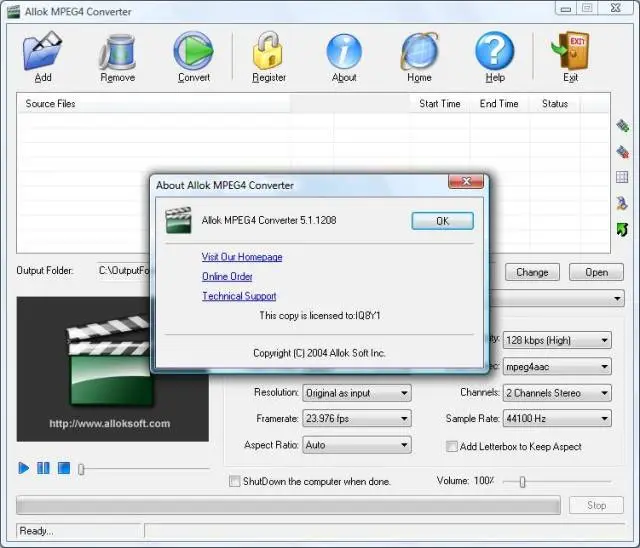Stop the preview playback
Screen dimensions: 640x548
(64, 468)
